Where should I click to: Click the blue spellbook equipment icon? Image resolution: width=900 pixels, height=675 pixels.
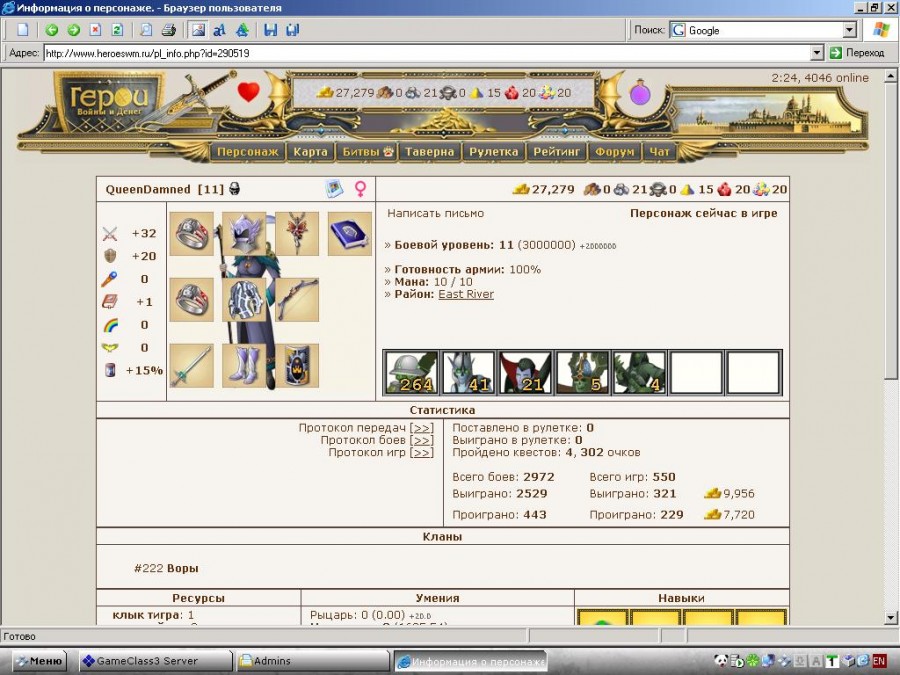pos(350,234)
